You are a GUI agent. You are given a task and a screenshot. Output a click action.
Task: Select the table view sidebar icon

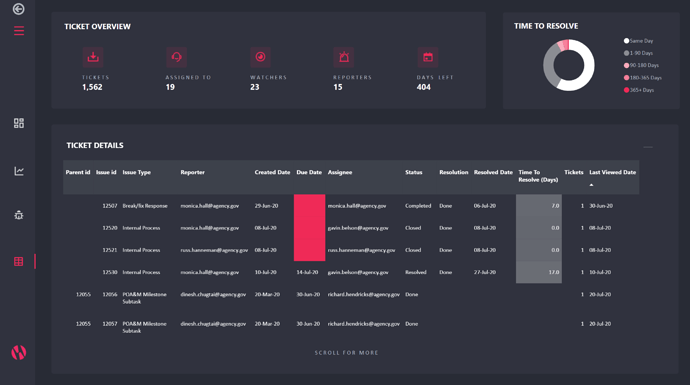coord(18,261)
